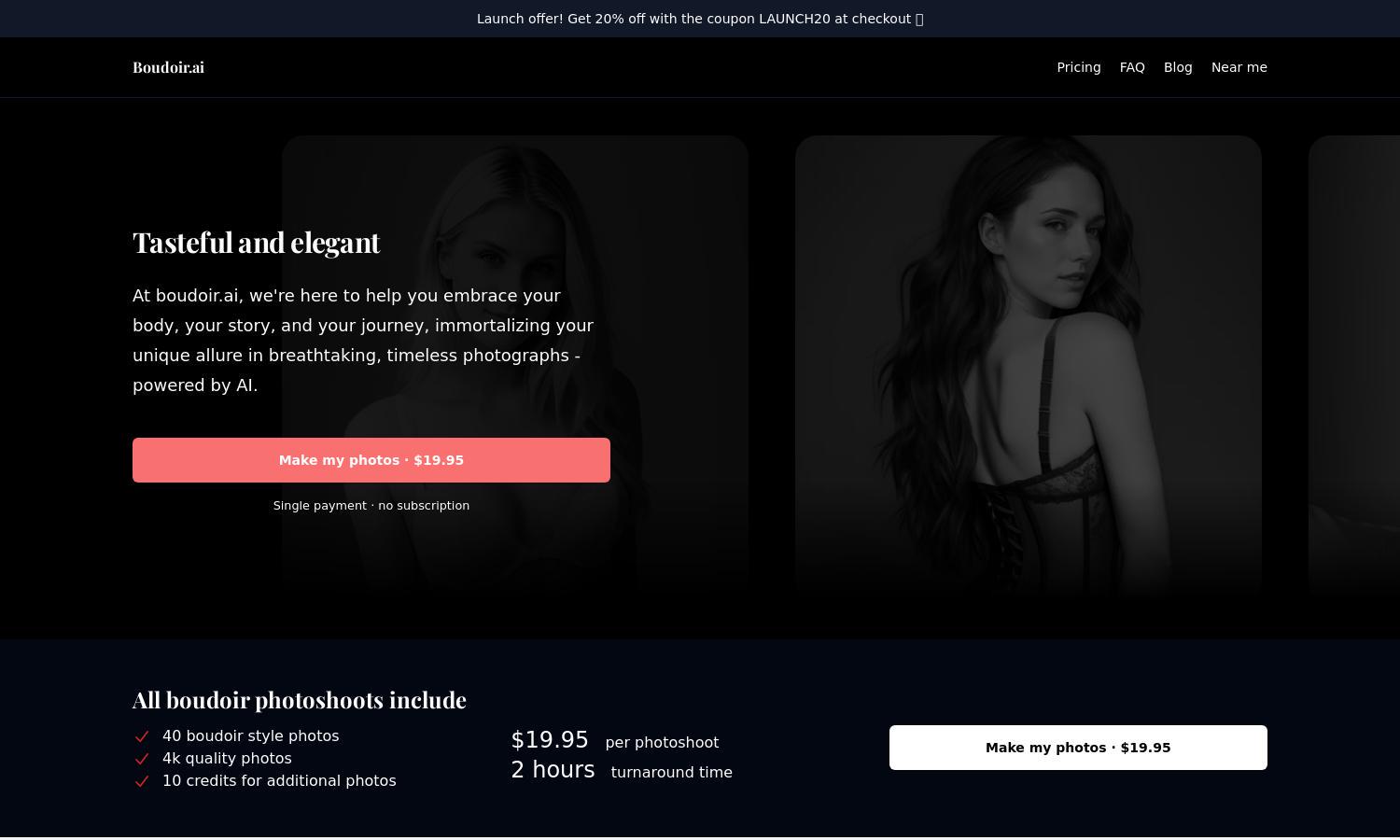Click the checkmark beside 10 credits
The image size is (1400, 840).
pyautogui.click(x=142, y=781)
